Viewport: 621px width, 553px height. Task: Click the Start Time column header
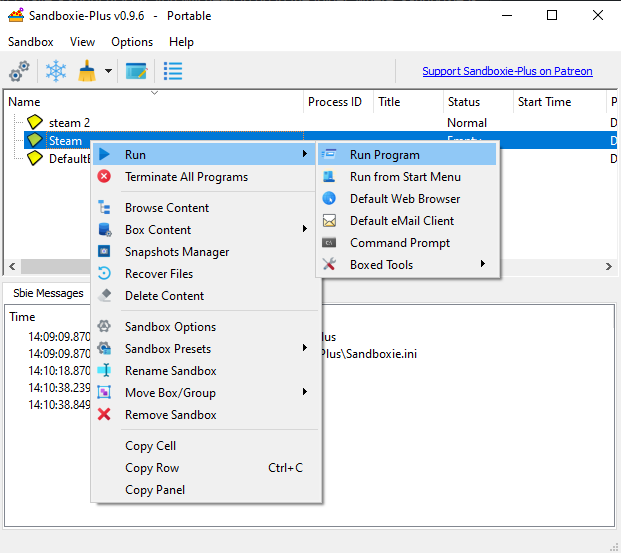pos(560,102)
